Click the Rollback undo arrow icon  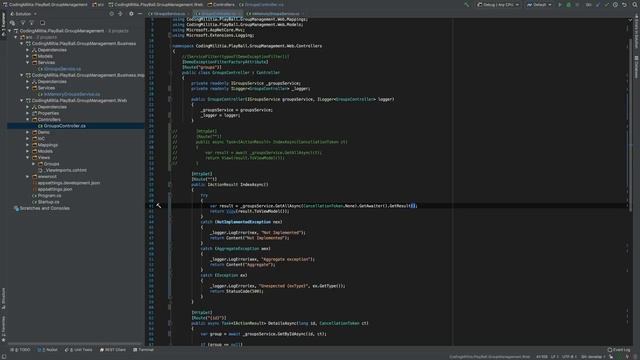(x=624, y=4)
